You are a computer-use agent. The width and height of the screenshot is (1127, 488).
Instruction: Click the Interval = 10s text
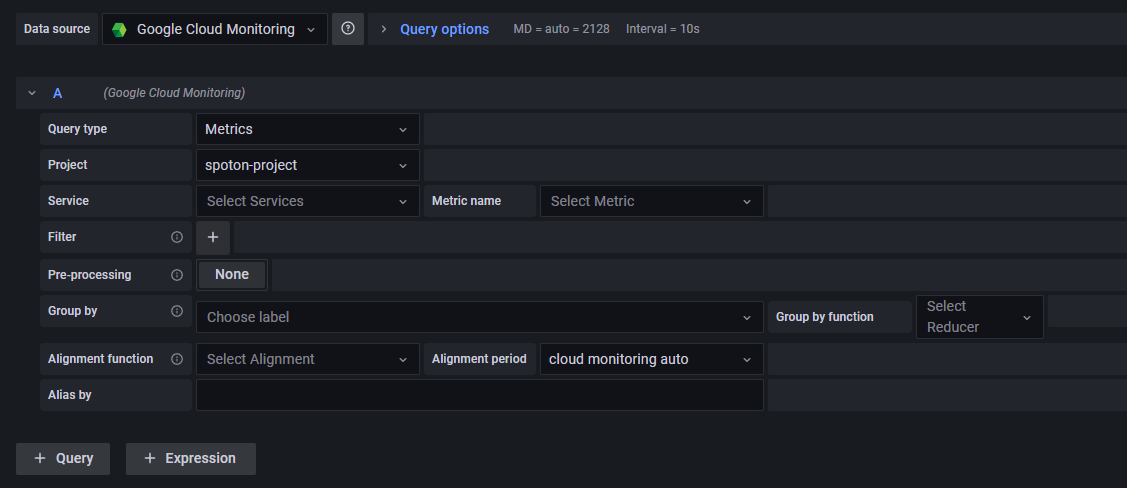point(663,29)
